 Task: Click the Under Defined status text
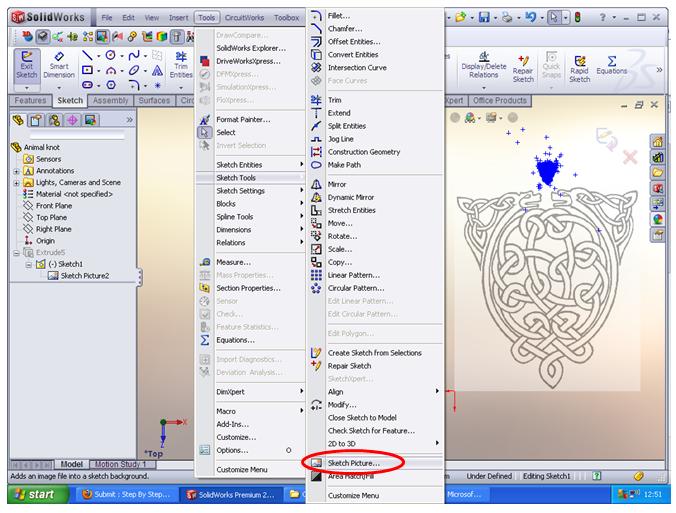489,476
